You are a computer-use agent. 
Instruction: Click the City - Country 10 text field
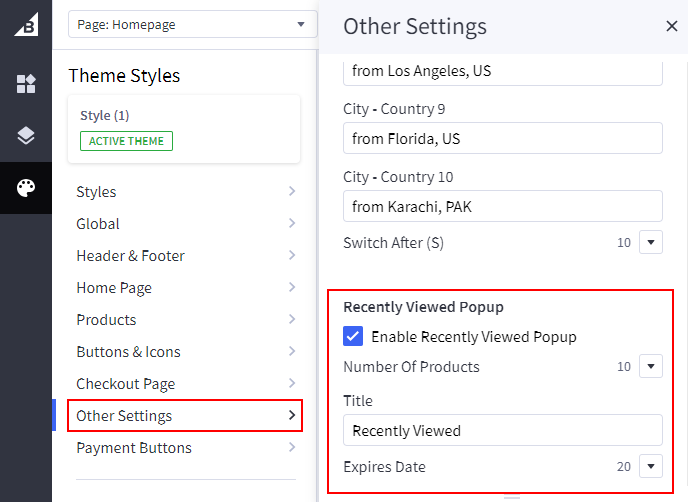click(502, 206)
